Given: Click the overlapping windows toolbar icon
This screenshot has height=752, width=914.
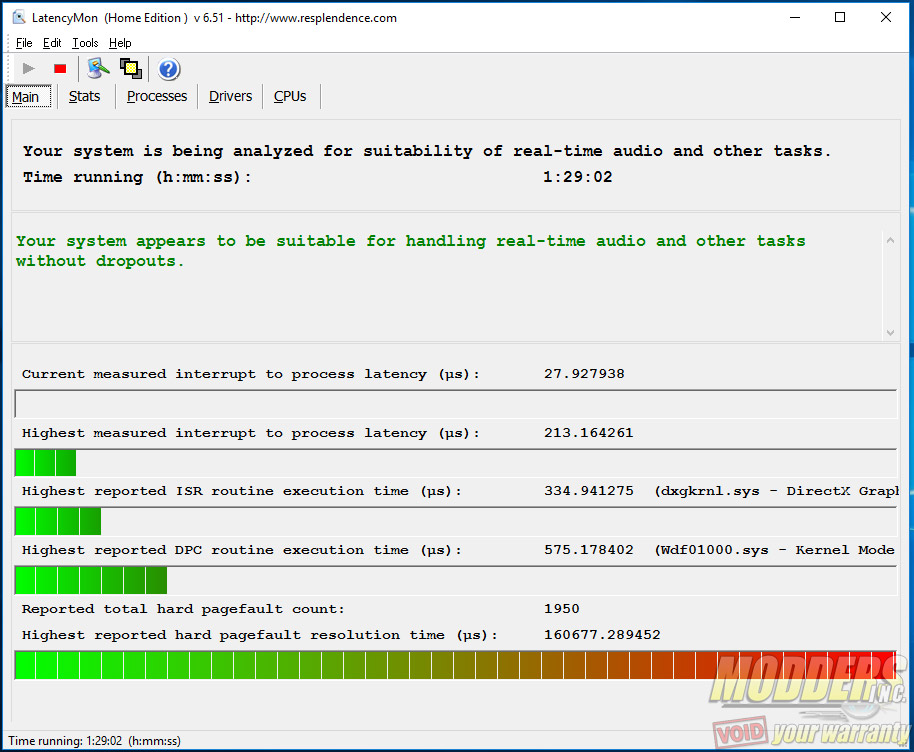Looking at the screenshot, I should [131, 69].
